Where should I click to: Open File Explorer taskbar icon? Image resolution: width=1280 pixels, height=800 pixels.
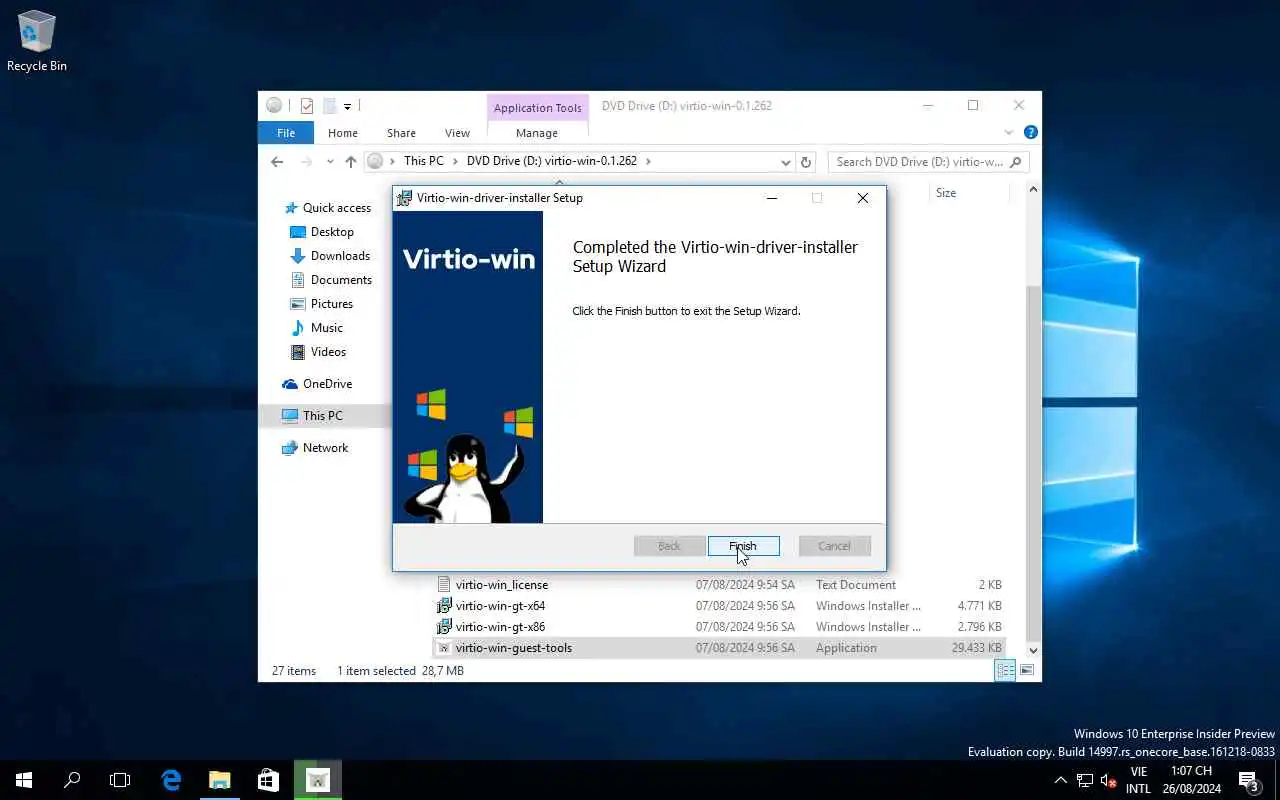[x=219, y=780]
